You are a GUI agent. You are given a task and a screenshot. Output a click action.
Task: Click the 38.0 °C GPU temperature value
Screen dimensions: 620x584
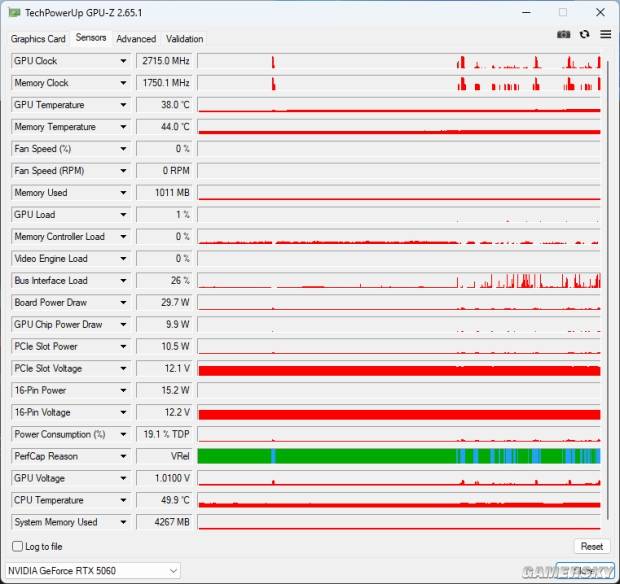[164, 105]
